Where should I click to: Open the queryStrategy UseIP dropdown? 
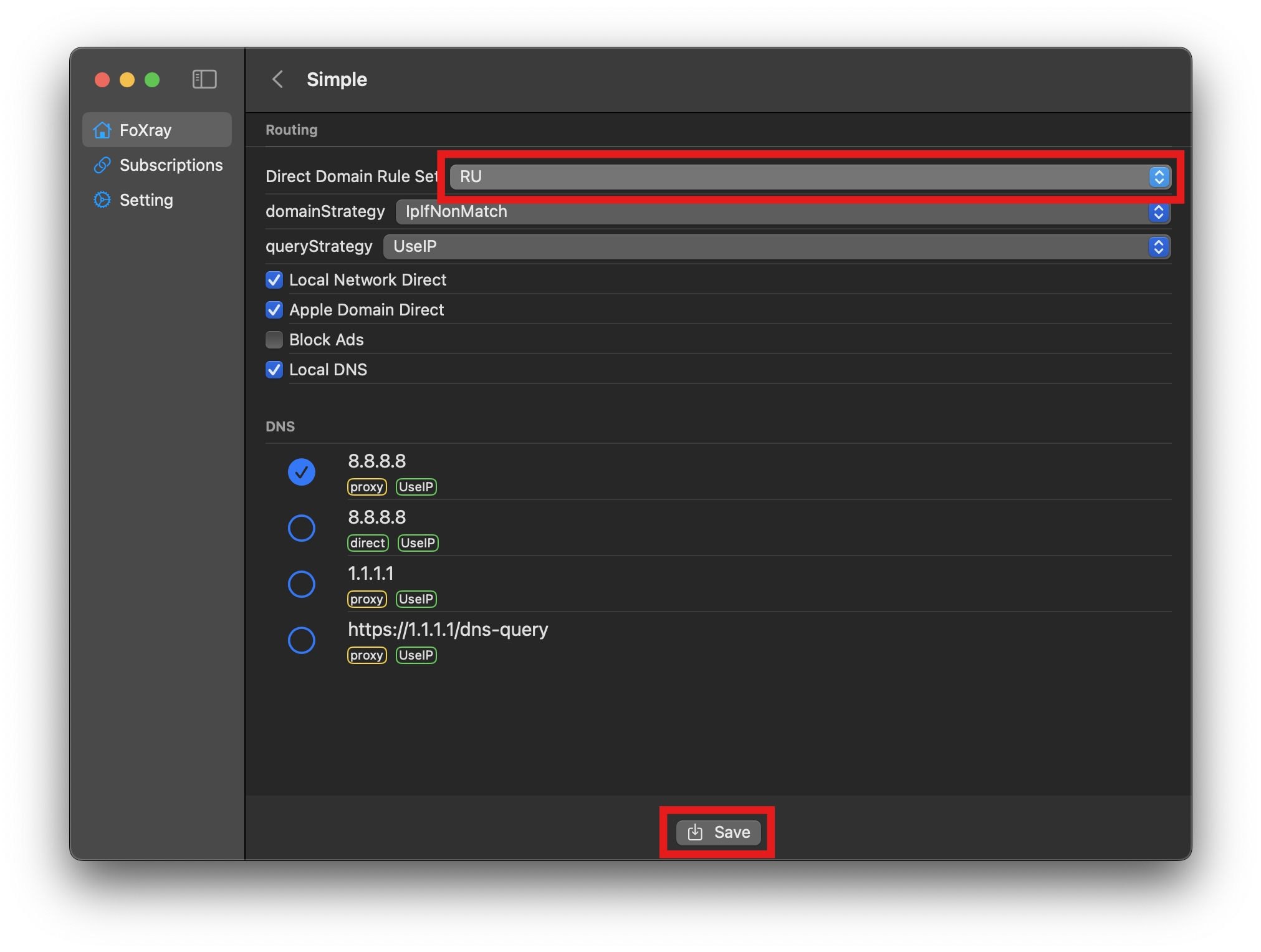(x=776, y=247)
